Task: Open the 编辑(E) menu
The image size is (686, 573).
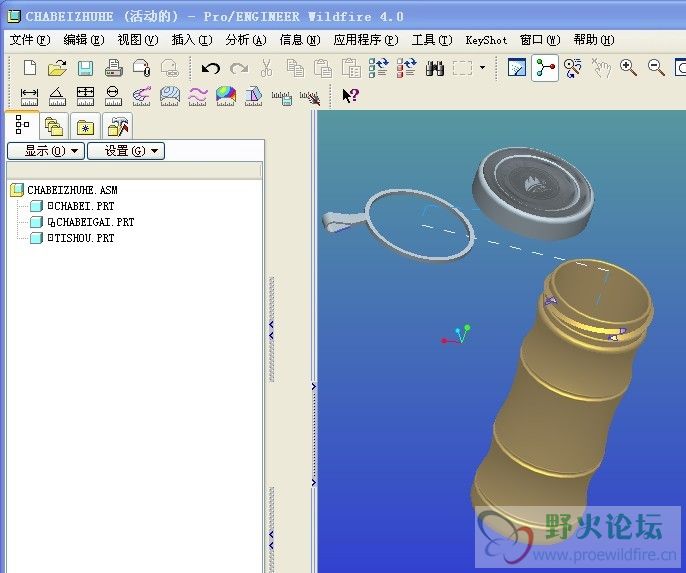Action: coord(84,40)
